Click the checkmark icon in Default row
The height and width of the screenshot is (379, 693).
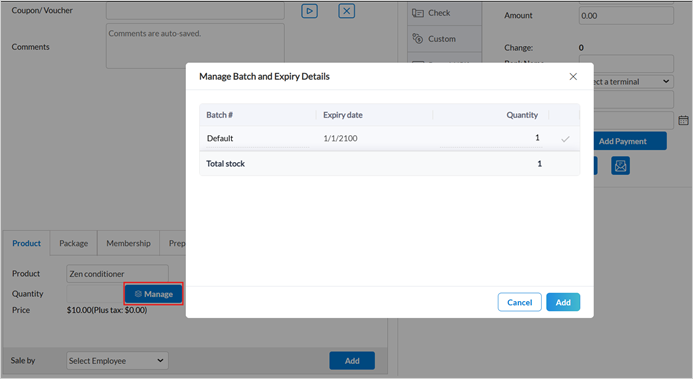click(565, 139)
